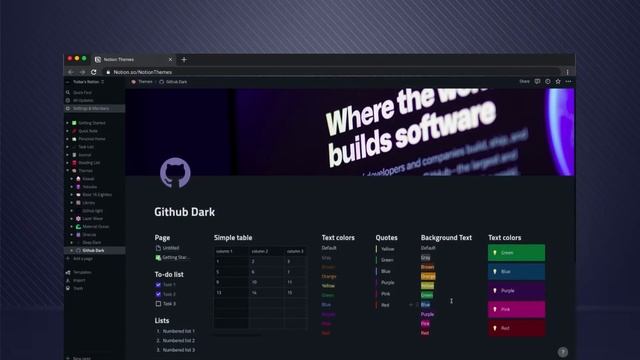Click the browser forward arrow
The image size is (640, 360).
[82, 72]
